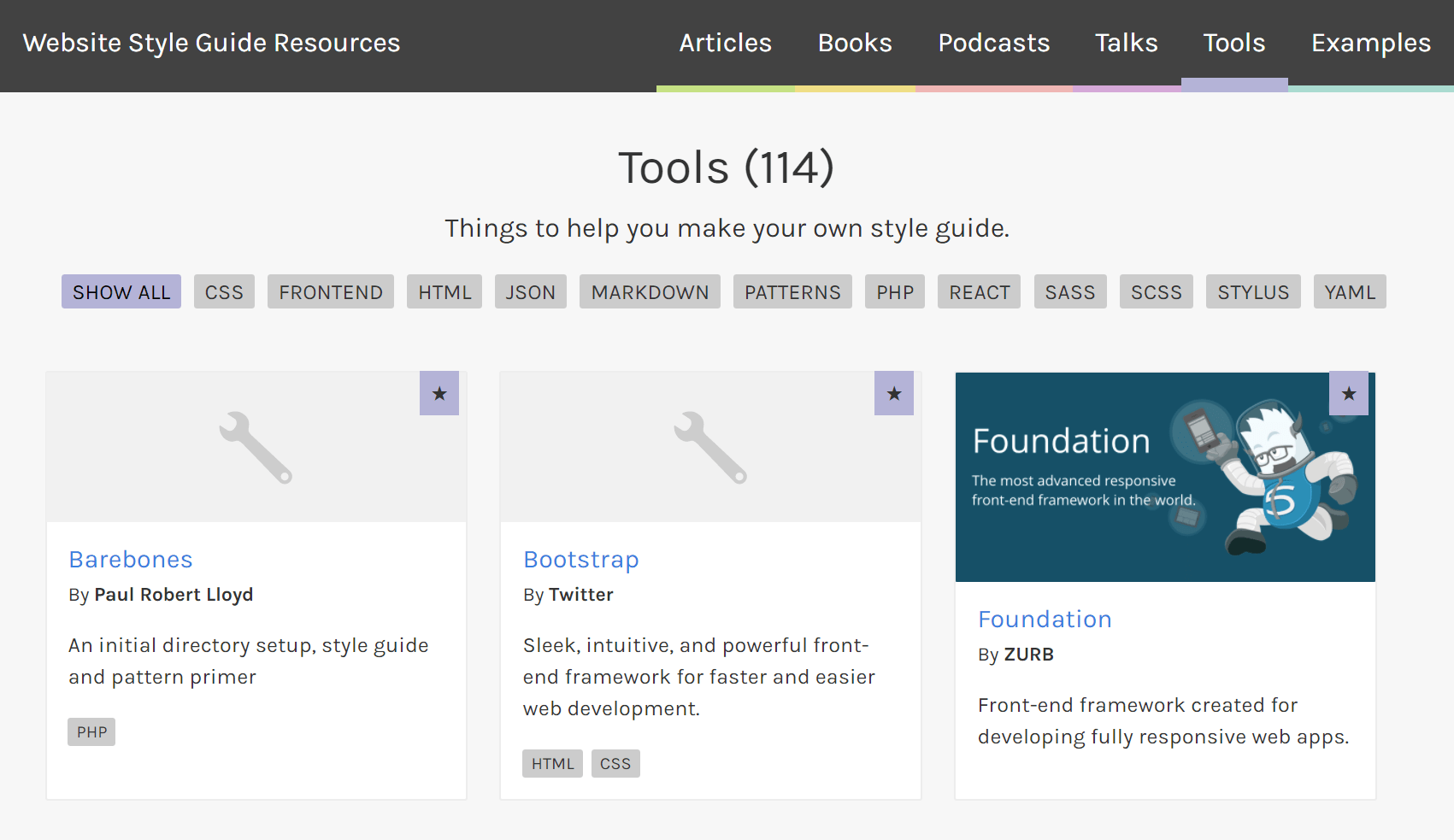Enable the STYLUS filter
This screenshot has height=840, width=1454.
click(1253, 291)
